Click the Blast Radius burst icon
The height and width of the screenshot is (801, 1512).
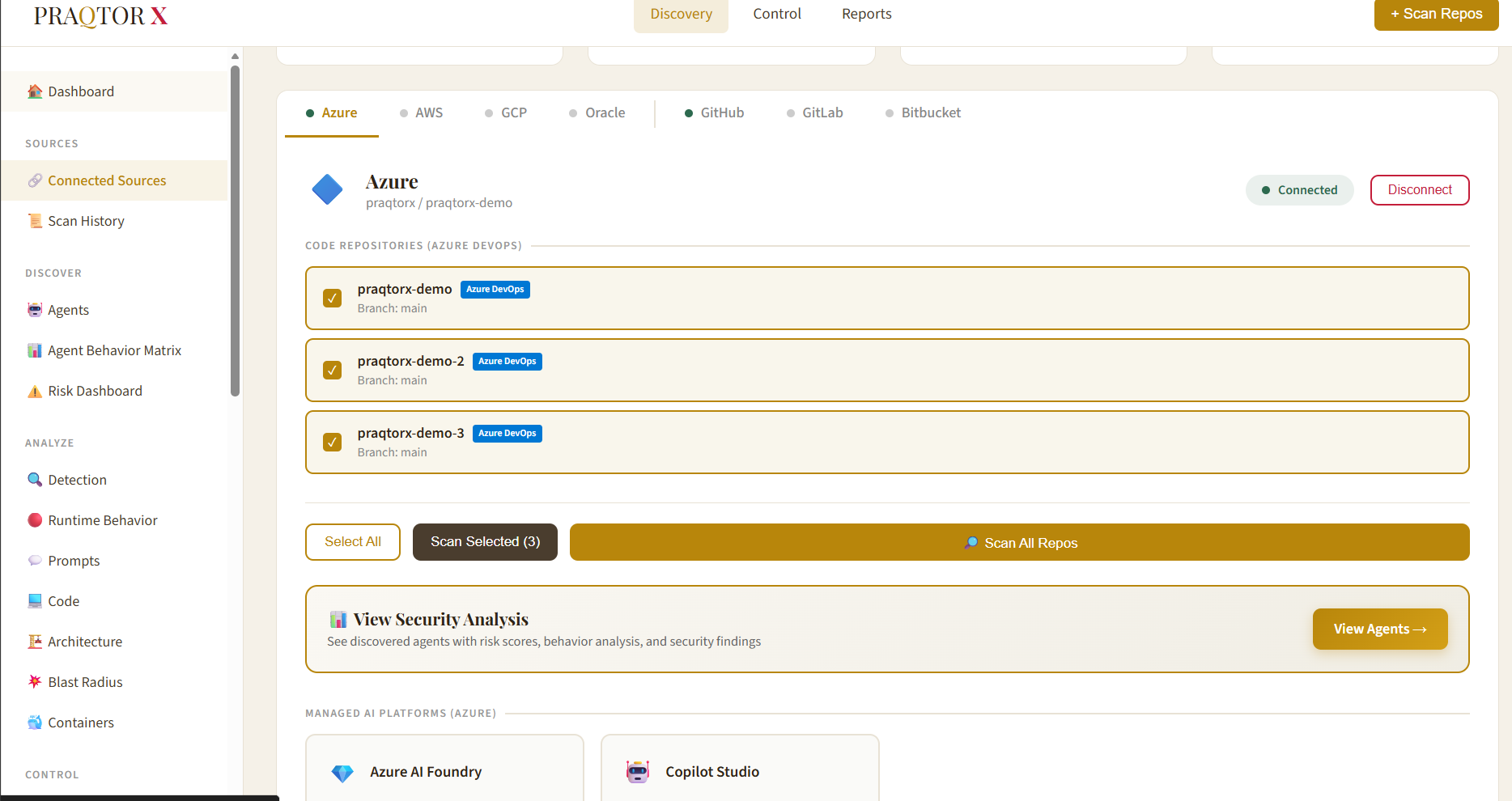(x=35, y=682)
